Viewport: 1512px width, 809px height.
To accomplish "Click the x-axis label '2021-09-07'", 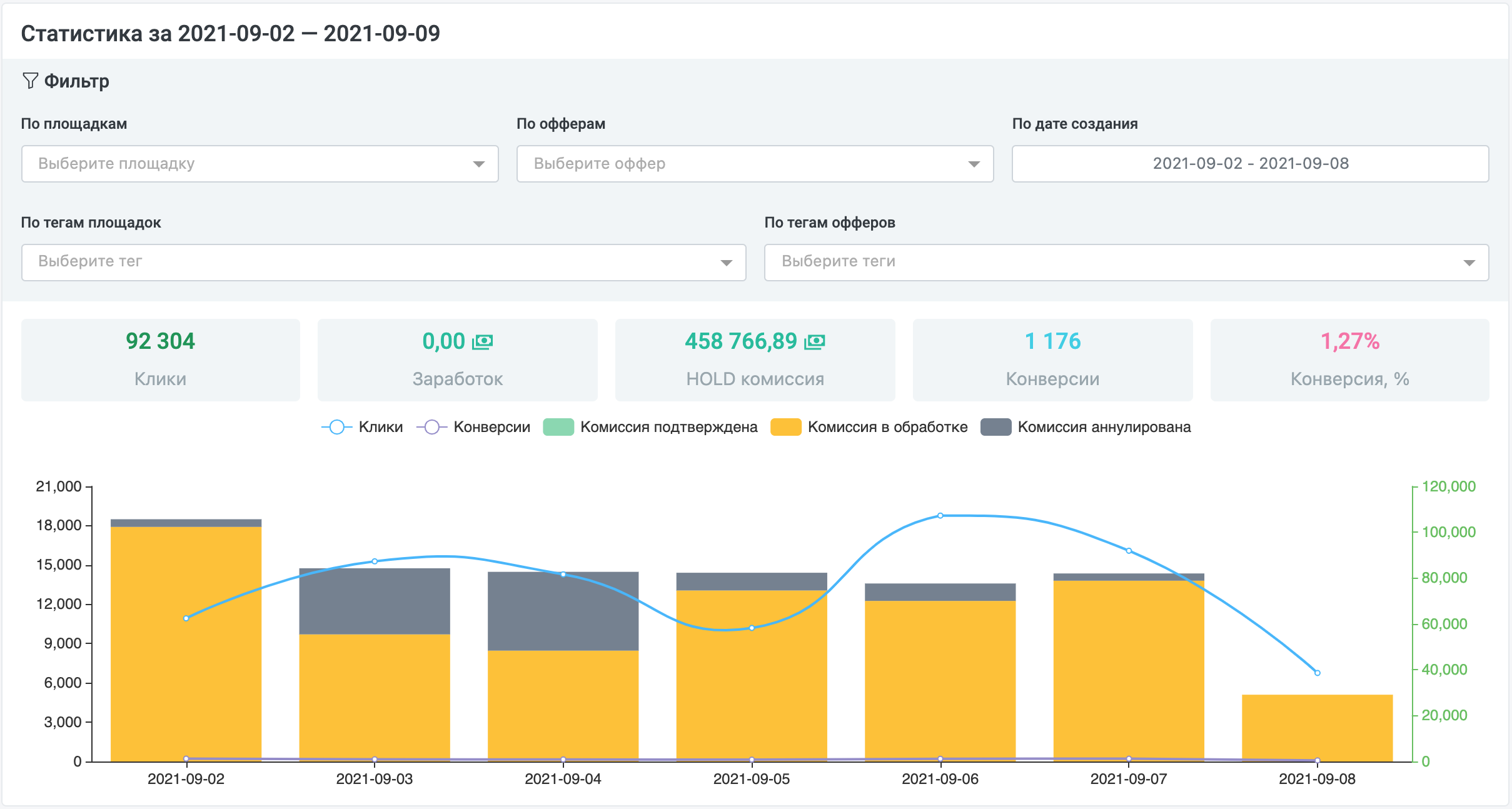I will [x=1129, y=779].
